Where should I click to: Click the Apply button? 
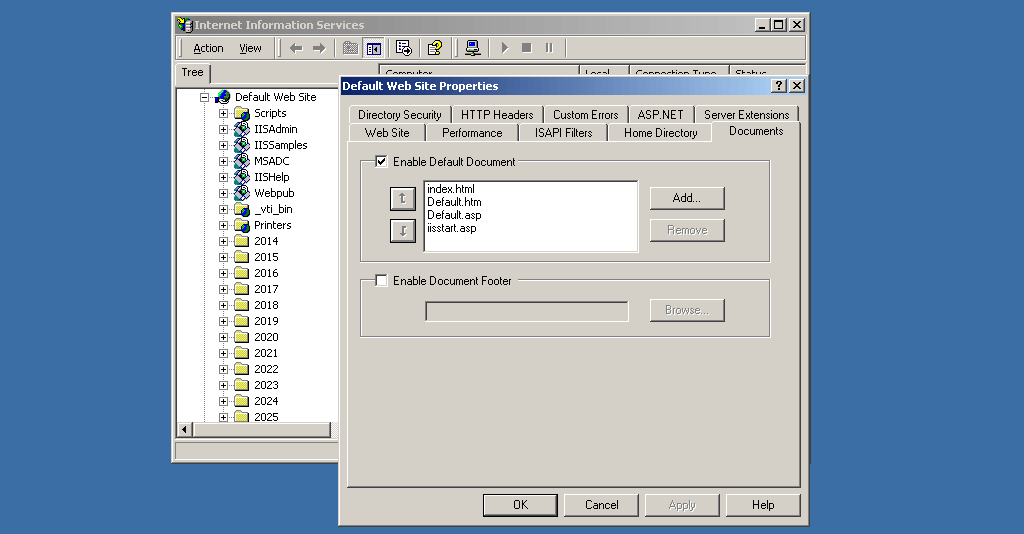point(682,505)
